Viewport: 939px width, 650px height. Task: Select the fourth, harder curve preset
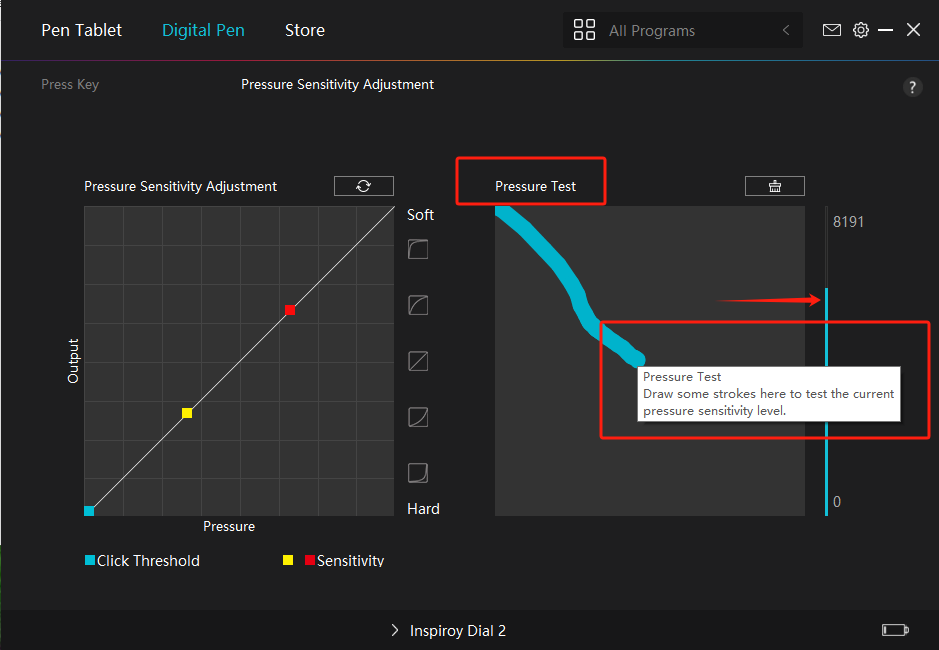click(418, 417)
